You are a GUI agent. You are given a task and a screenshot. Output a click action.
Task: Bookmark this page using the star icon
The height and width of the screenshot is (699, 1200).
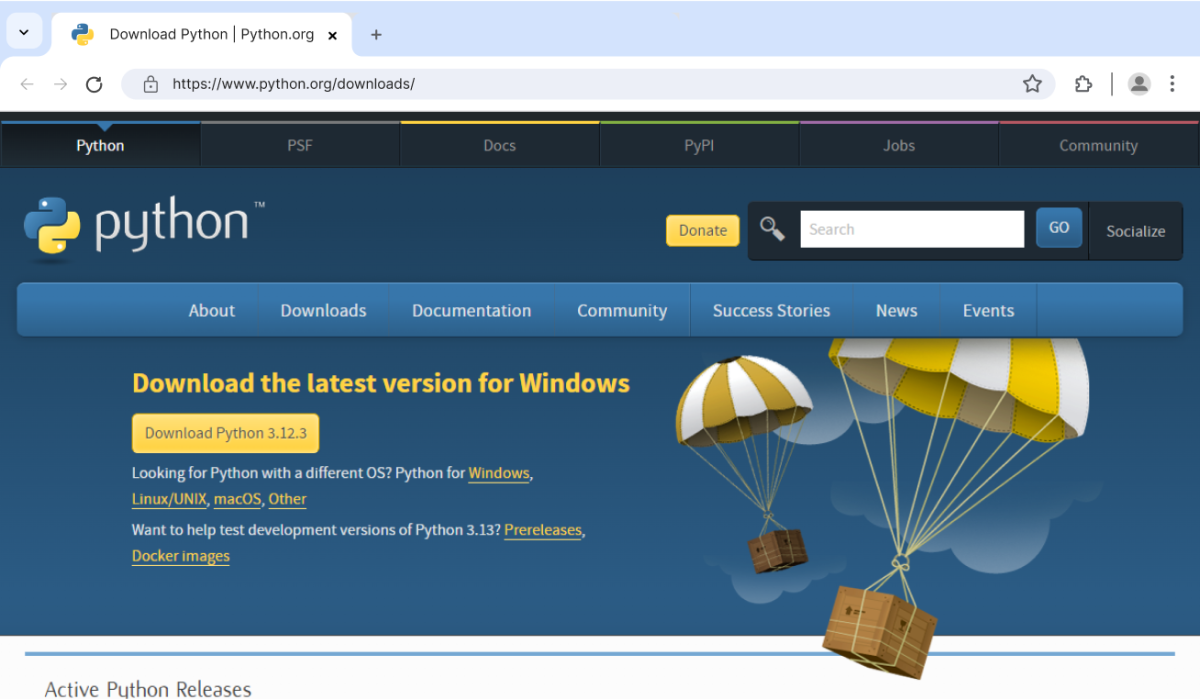[x=1032, y=84]
